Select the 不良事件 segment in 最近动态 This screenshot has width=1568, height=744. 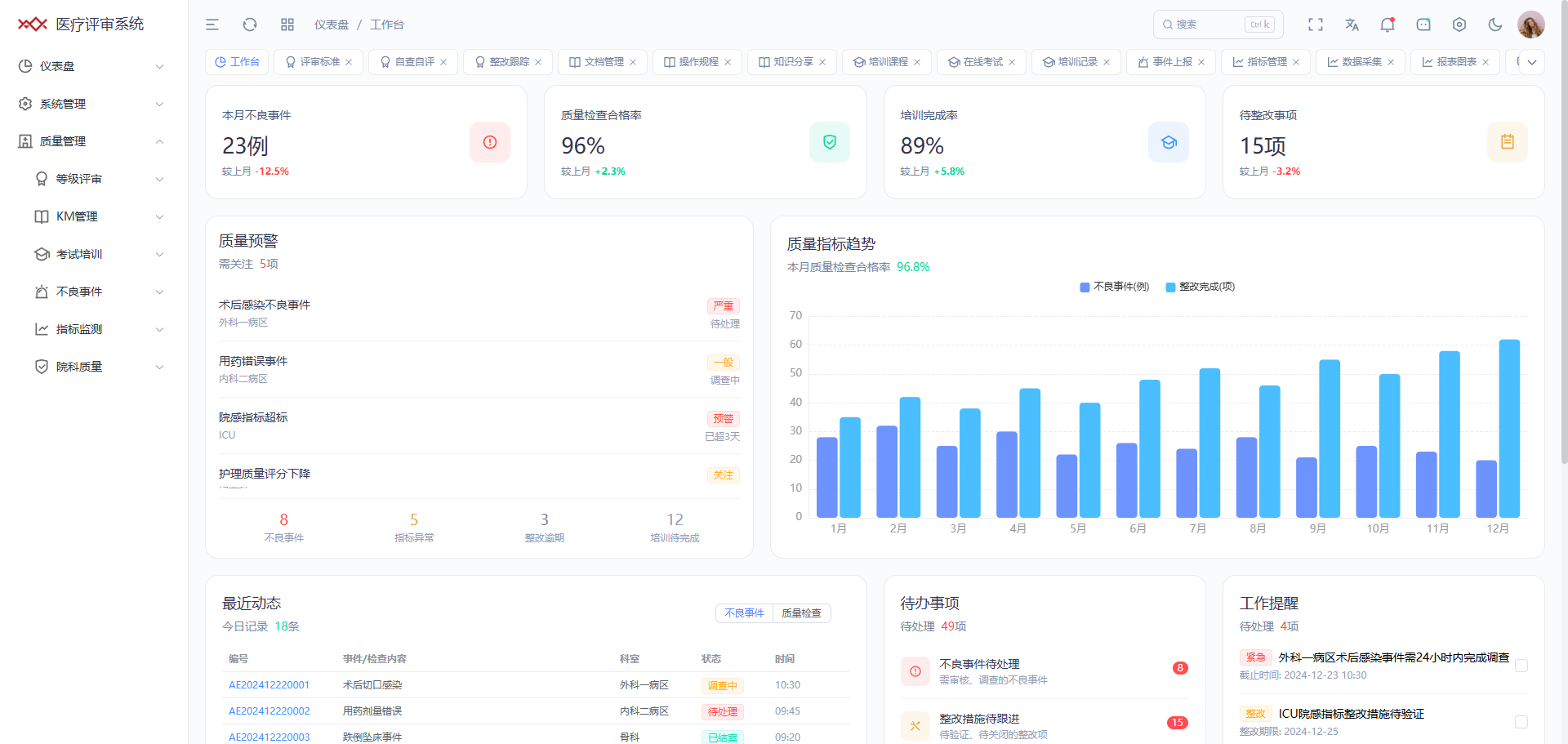pos(744,613)
